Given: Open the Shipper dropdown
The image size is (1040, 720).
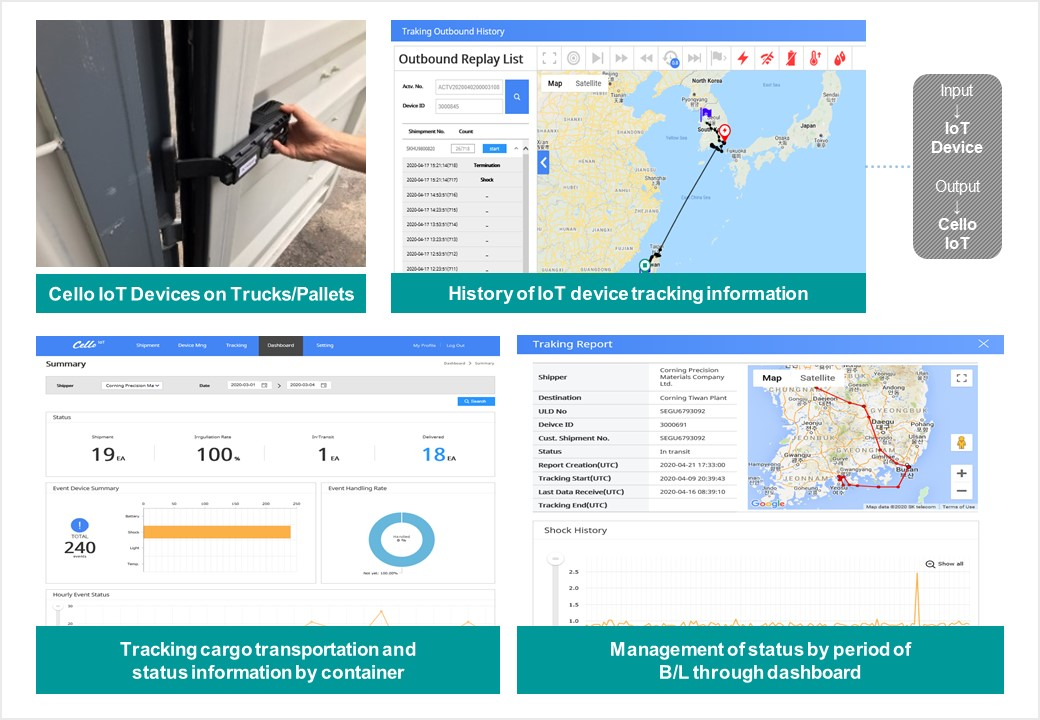Looking at the screenshot, I should [x=132, y=385].
